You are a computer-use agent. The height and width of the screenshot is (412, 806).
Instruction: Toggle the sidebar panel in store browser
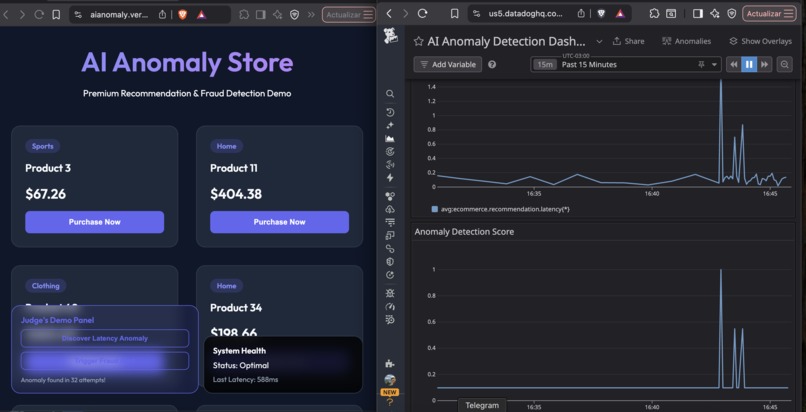click(261, 15)
